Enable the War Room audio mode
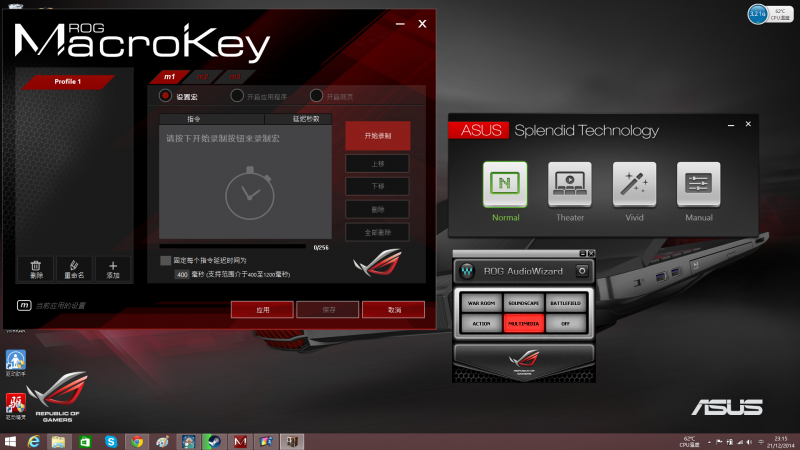This screenshot has width=800, height=450. click(481, 303)
